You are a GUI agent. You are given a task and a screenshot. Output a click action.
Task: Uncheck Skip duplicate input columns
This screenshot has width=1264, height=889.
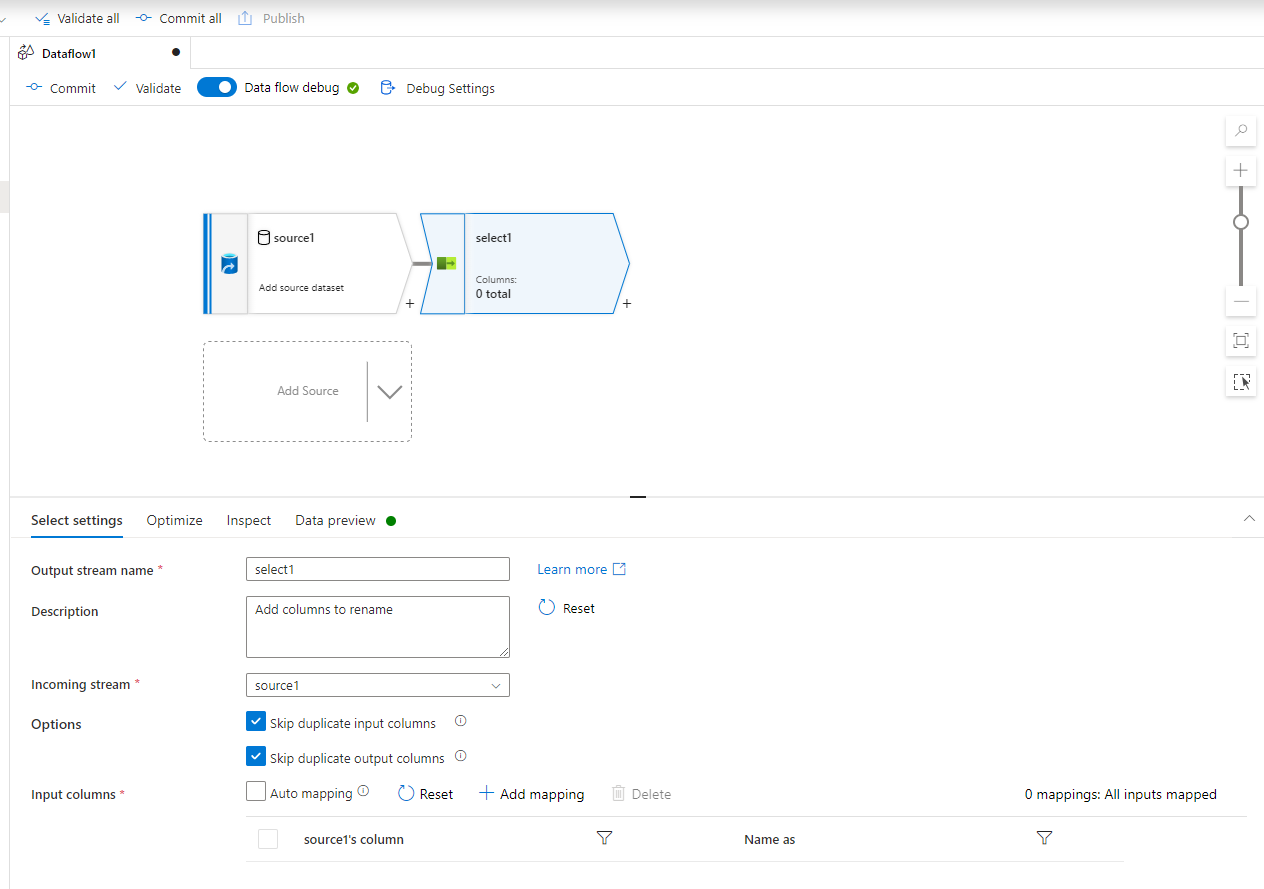pos(256,721)
